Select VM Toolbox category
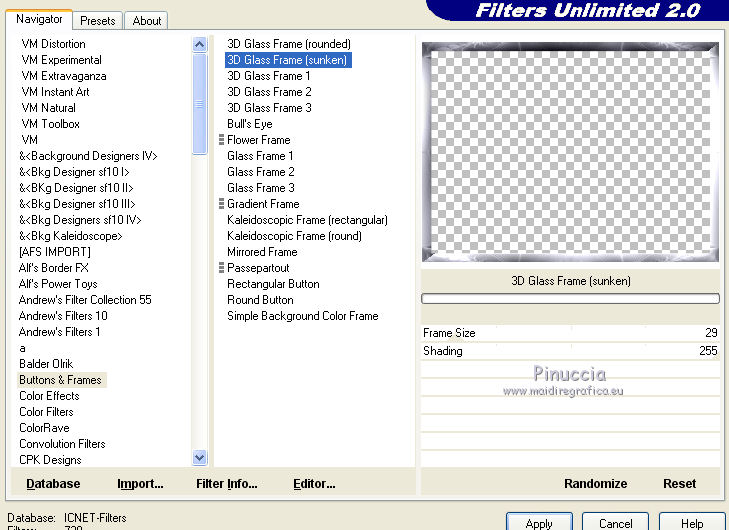The width and height of the screenshot is (729, 530). coord(50,124)
